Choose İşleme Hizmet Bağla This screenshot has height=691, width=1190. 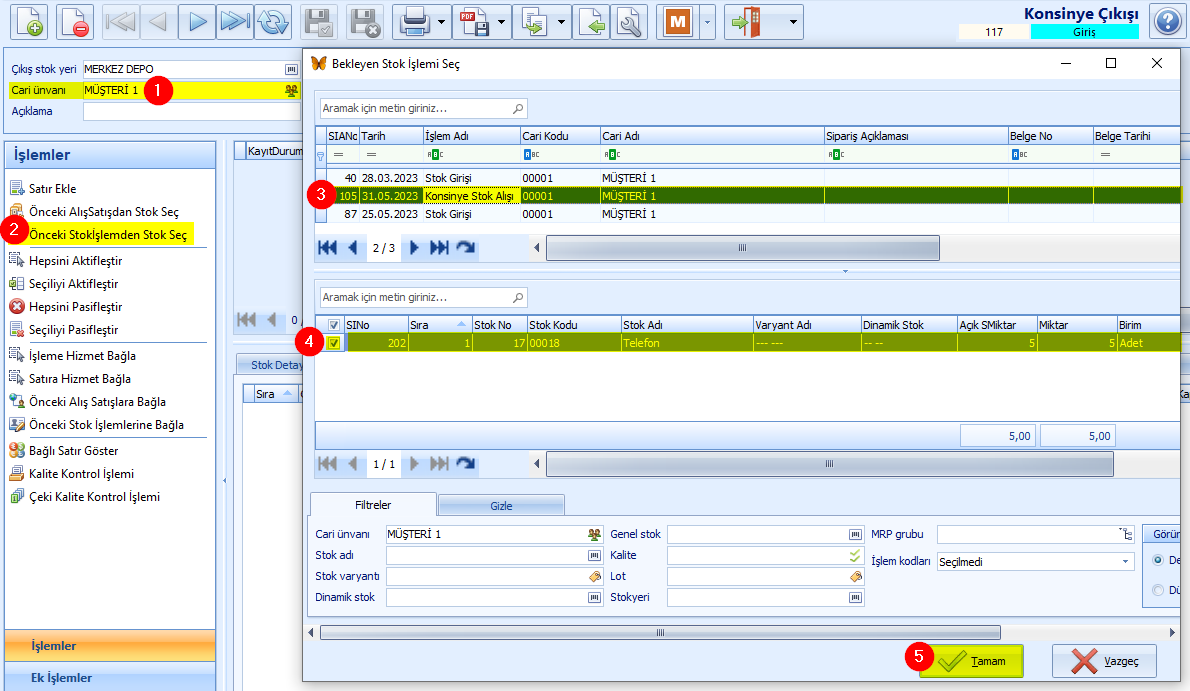pos(82,355)
